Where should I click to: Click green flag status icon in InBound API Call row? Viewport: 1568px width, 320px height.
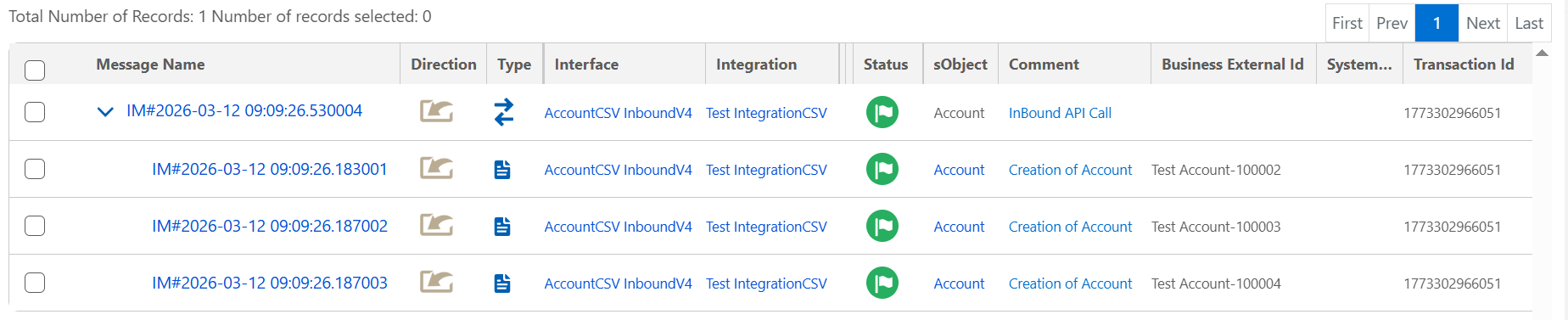pyautogui.click(x=882, y=112)
